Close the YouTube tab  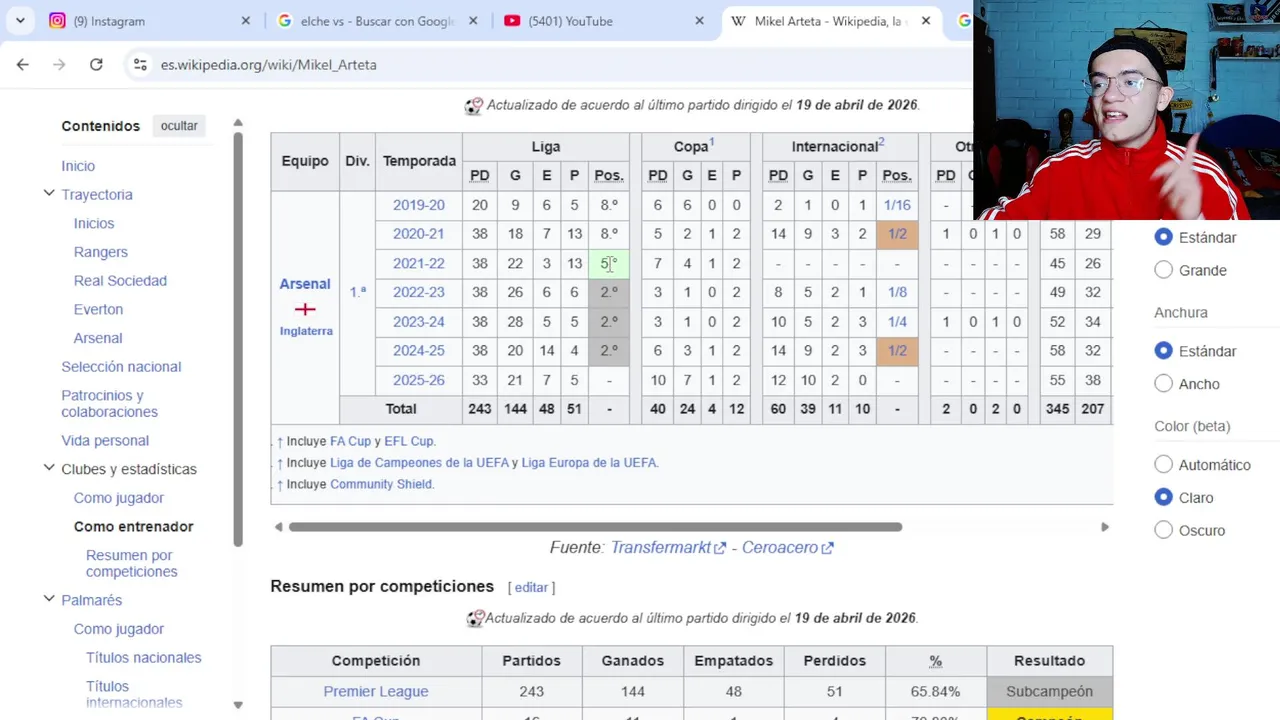pos(700,21)
